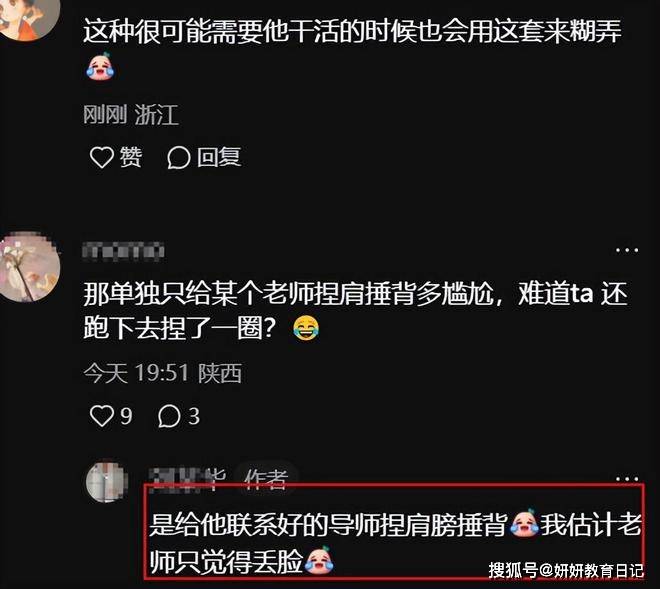Select the author reply about 导师捏肩膀捶背
The height and width of the screenshot is (589, 660).
coord(395,542)
